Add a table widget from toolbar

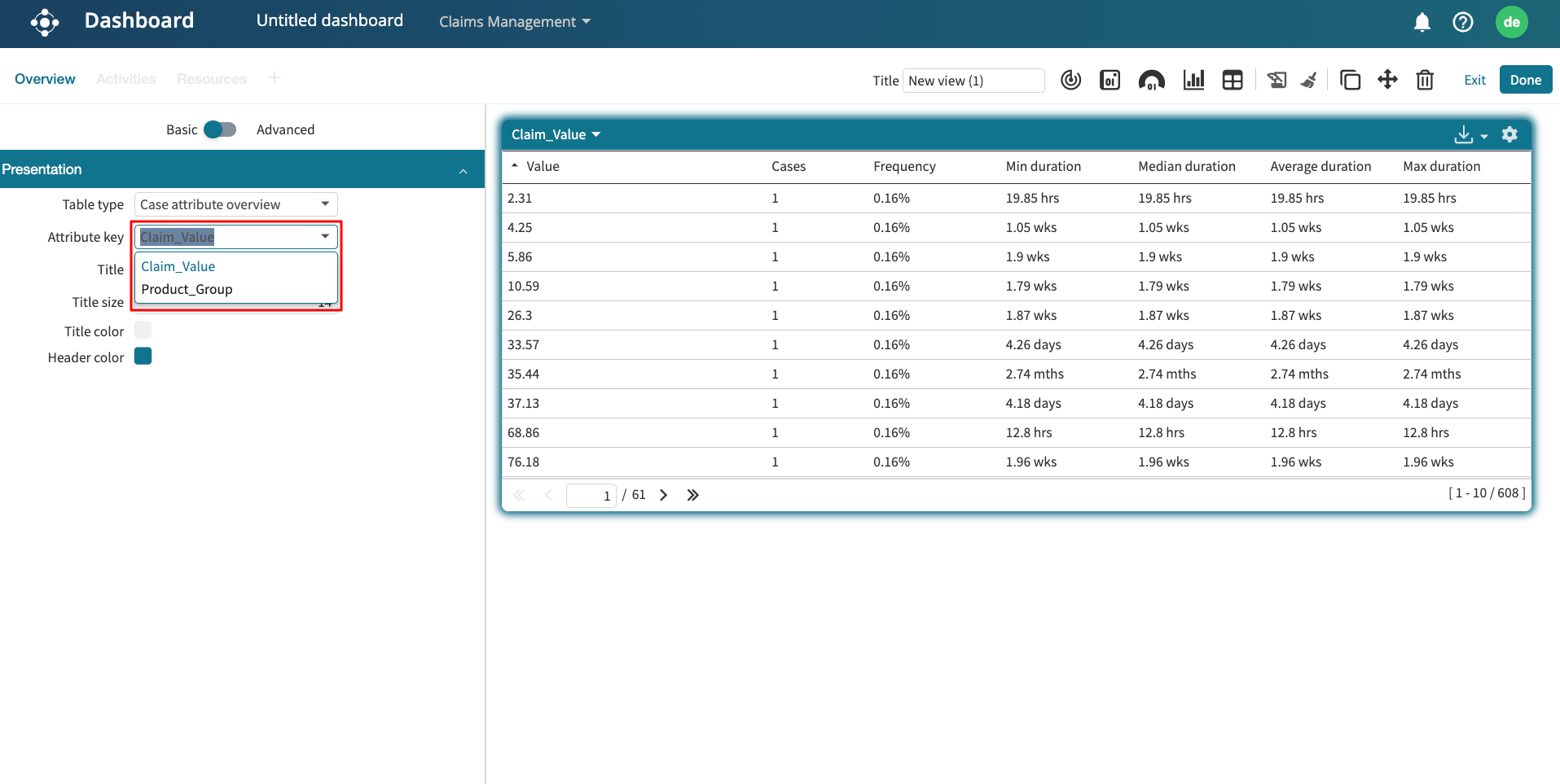point(1233,80)
